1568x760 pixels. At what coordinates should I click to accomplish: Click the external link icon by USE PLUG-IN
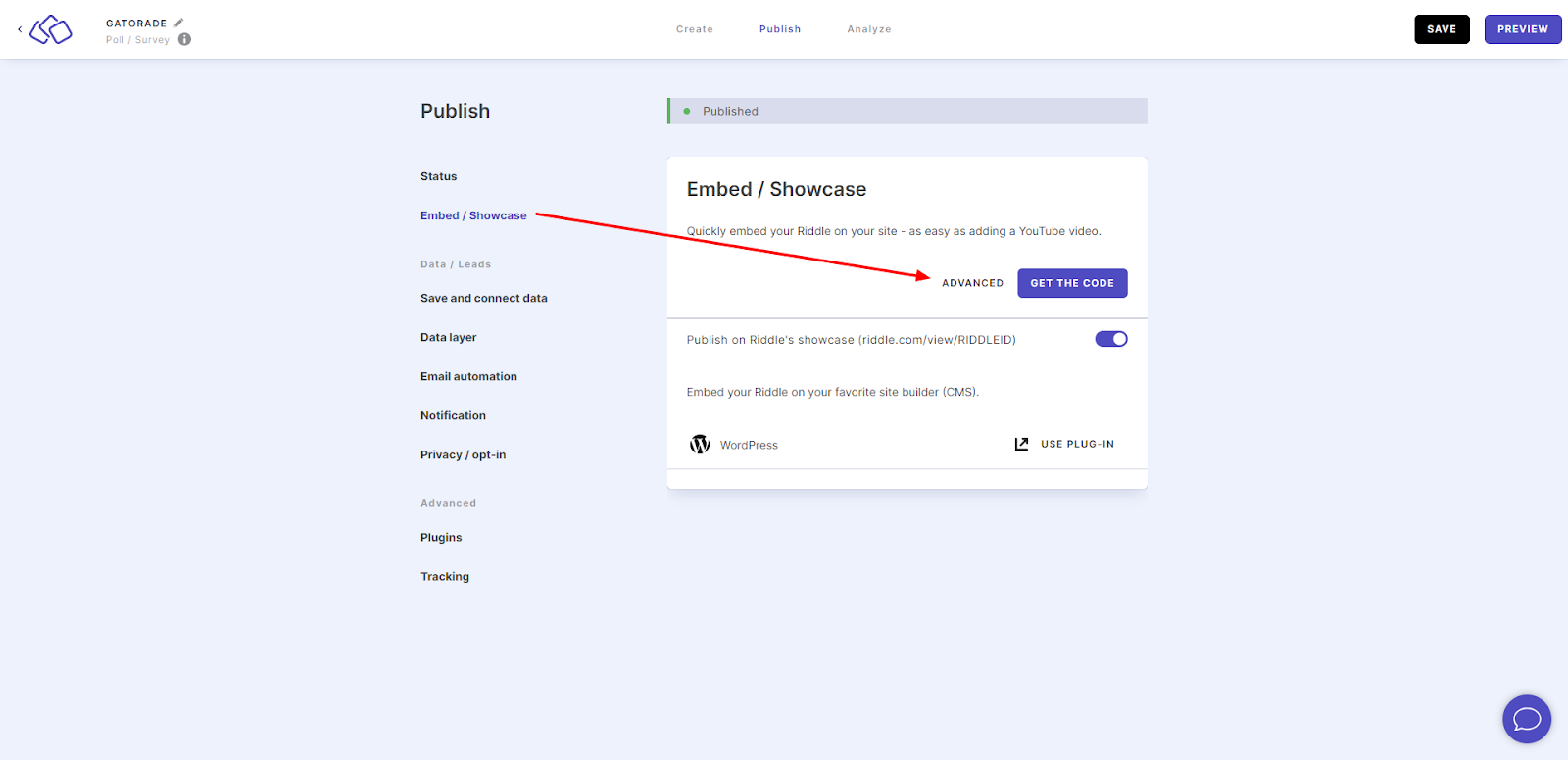1021,444
